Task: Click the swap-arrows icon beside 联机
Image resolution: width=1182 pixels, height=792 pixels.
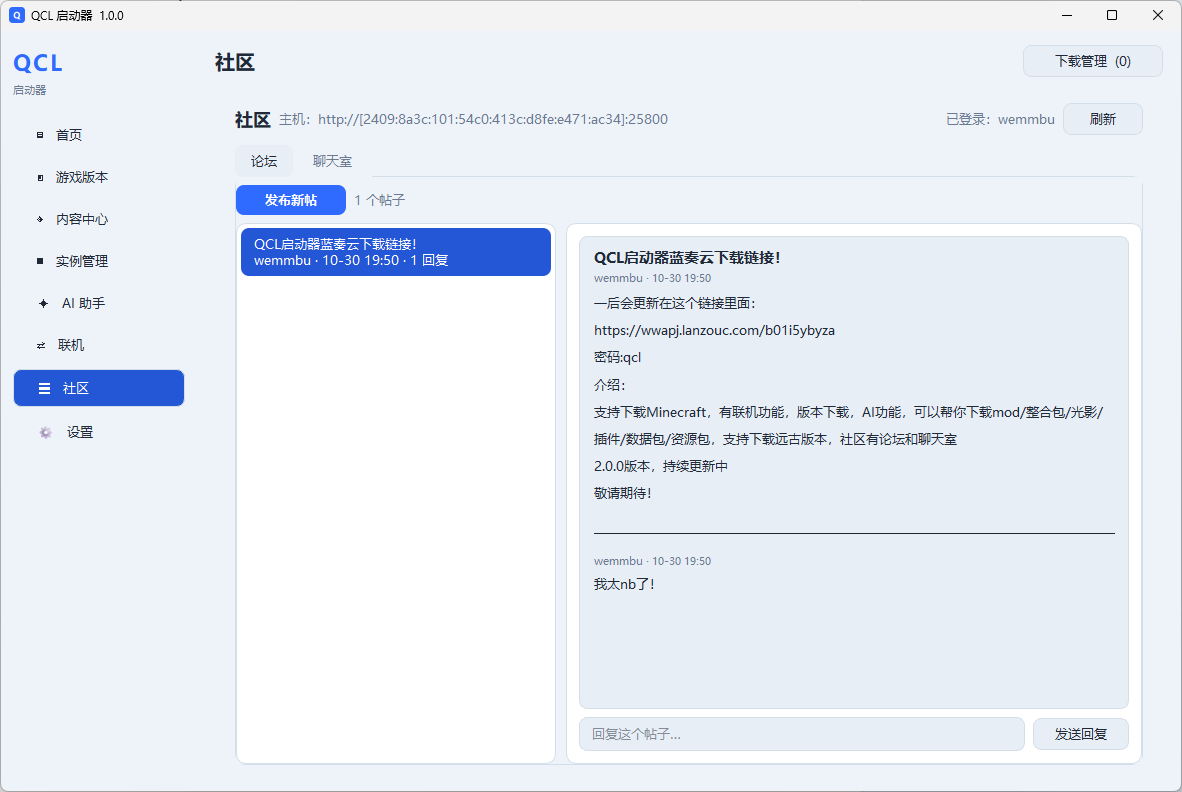Action: pos(41,345)
